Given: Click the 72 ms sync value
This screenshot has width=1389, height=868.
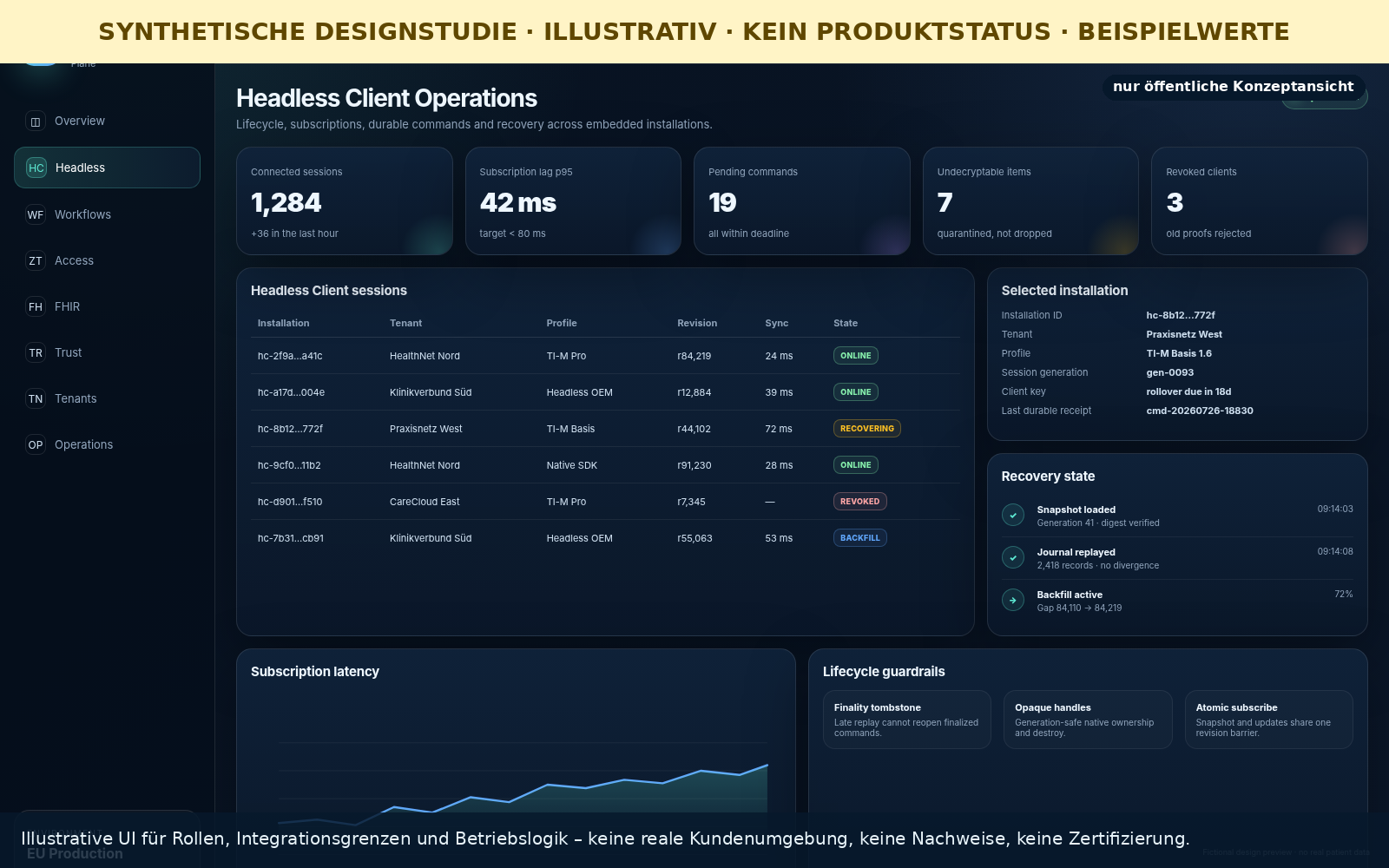Looking at the screenshot, I should click(x=779, y=429).
